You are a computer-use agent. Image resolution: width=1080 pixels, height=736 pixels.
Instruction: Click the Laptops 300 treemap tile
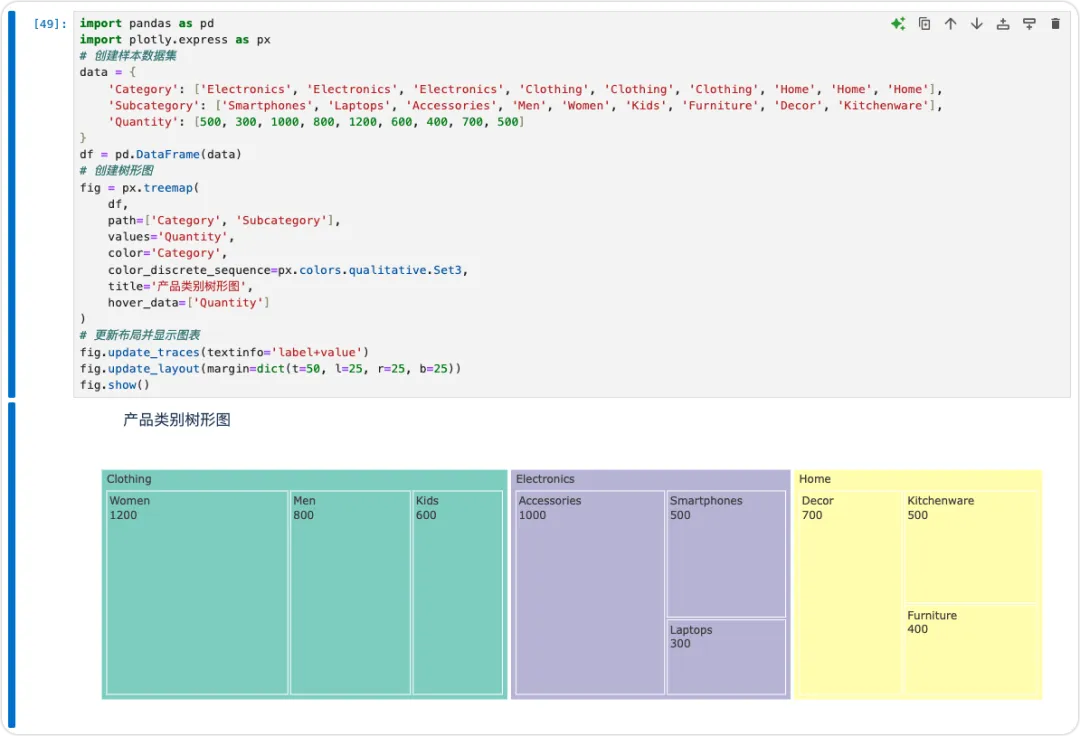[726, 657]
